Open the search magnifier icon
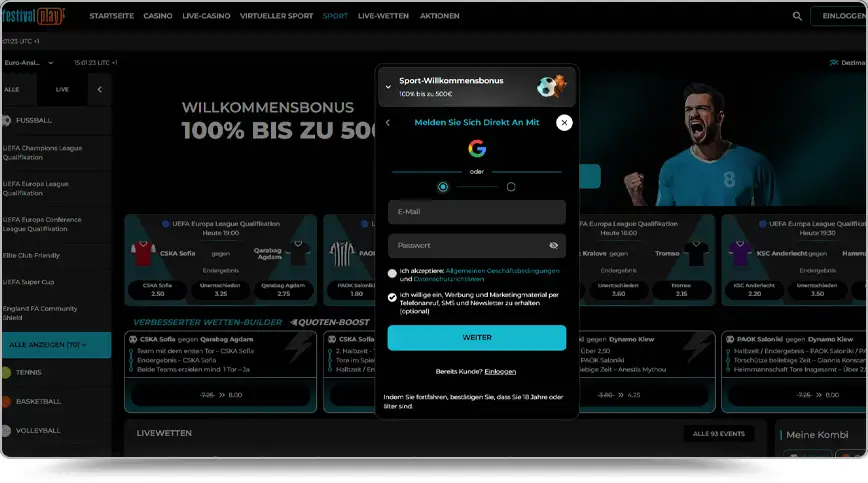 click(x=797, y=16)
